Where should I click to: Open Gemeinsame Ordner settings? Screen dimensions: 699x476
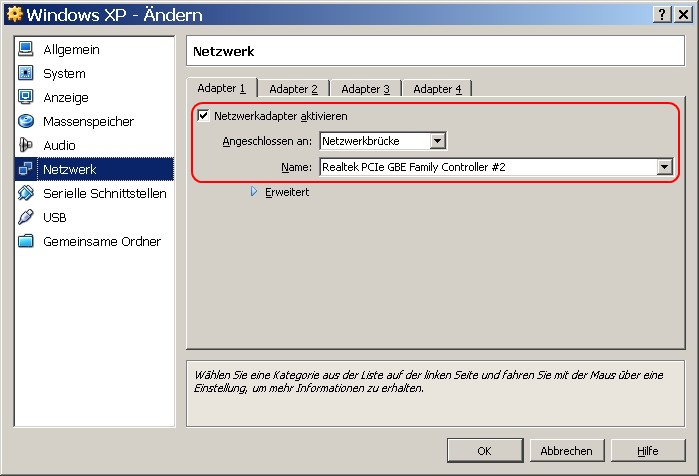pos(102,242)
